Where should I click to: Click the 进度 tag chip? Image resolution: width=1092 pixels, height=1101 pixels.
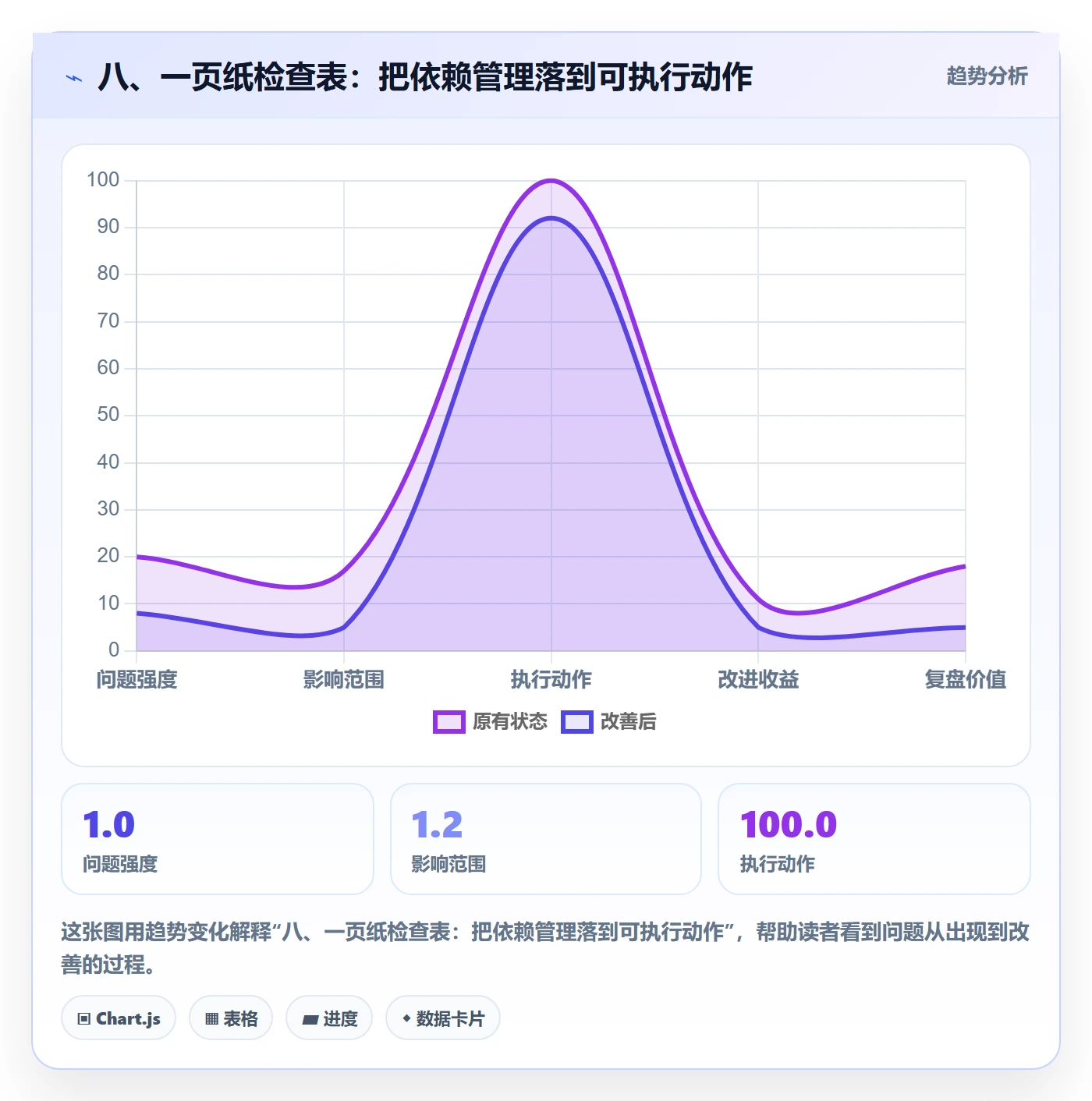pyautogui.click(x=329, y=1018)
